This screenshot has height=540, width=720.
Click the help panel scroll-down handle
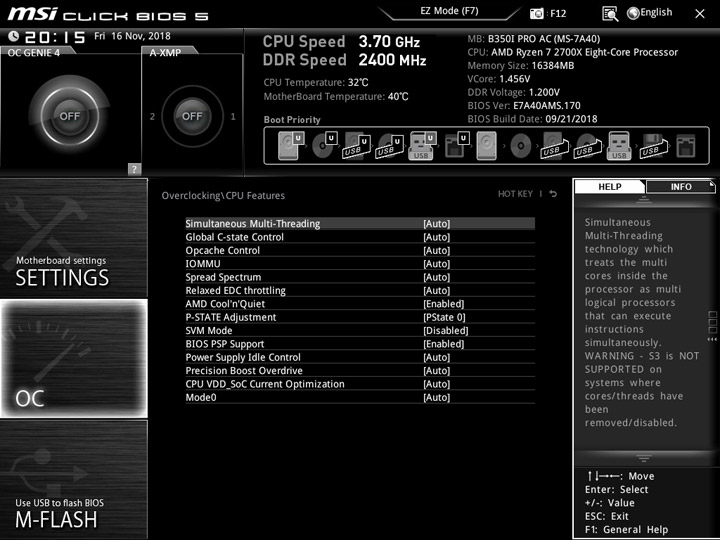643,458
